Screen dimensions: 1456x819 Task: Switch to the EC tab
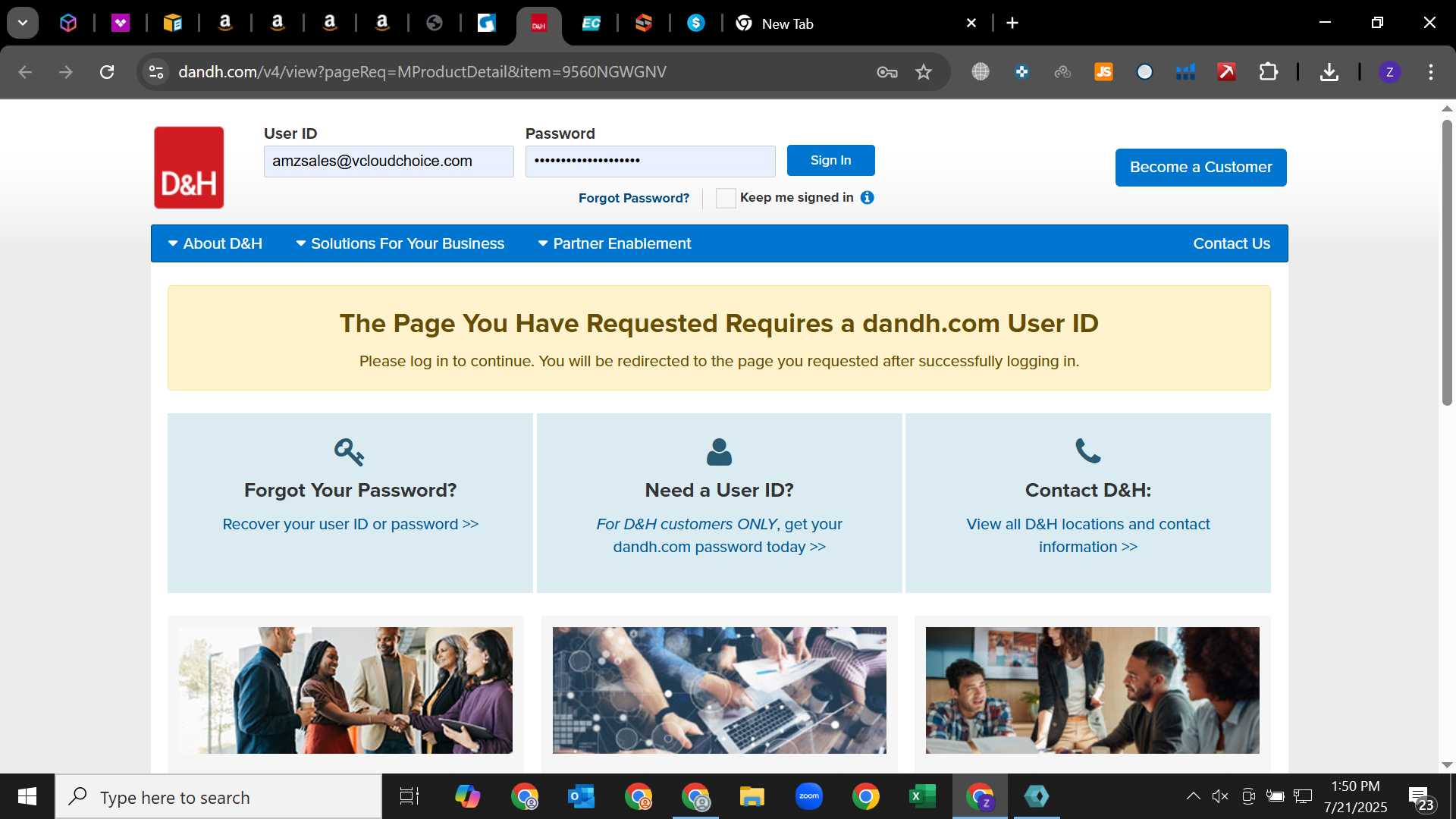click(x=591, y=24)
